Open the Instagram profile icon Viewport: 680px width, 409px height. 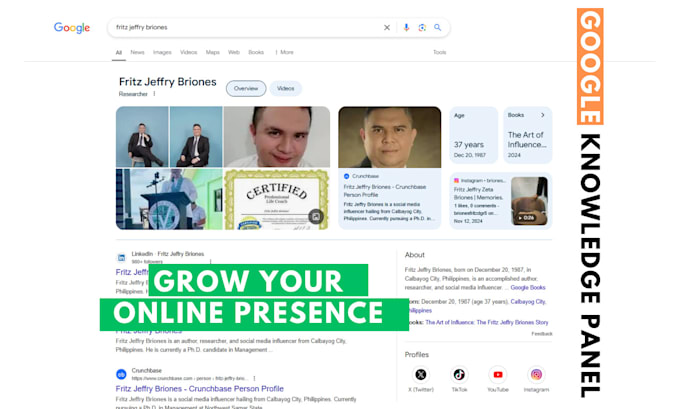click(536, 374)
